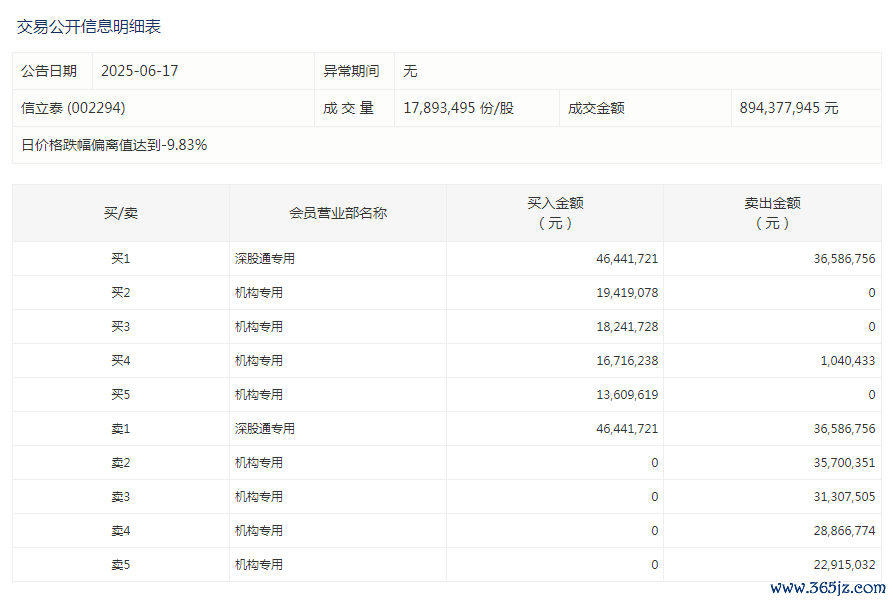
Task: Click the 成交量 value 17,893,495 份/股
Action: click(458, 108)
